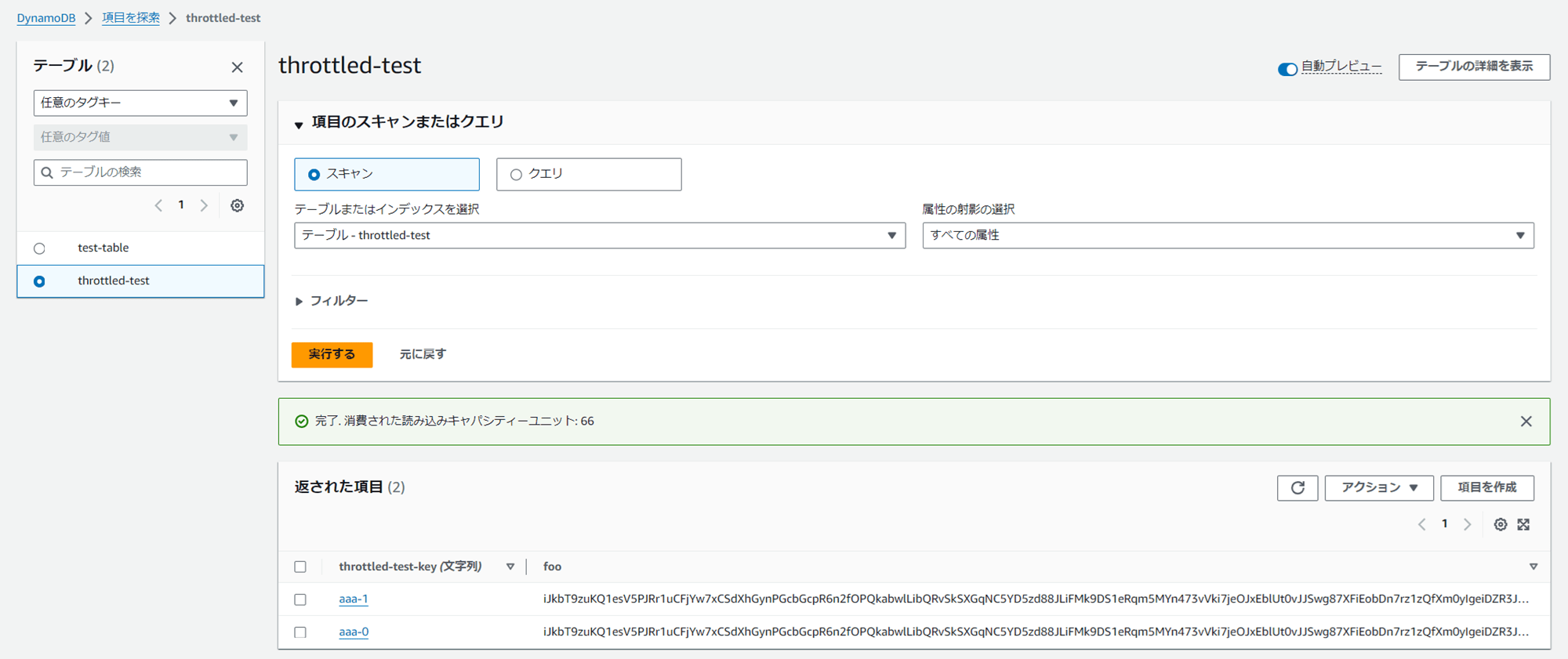
Task: Click テーブルの詳細を表示 button
Action: (1474, 67)
